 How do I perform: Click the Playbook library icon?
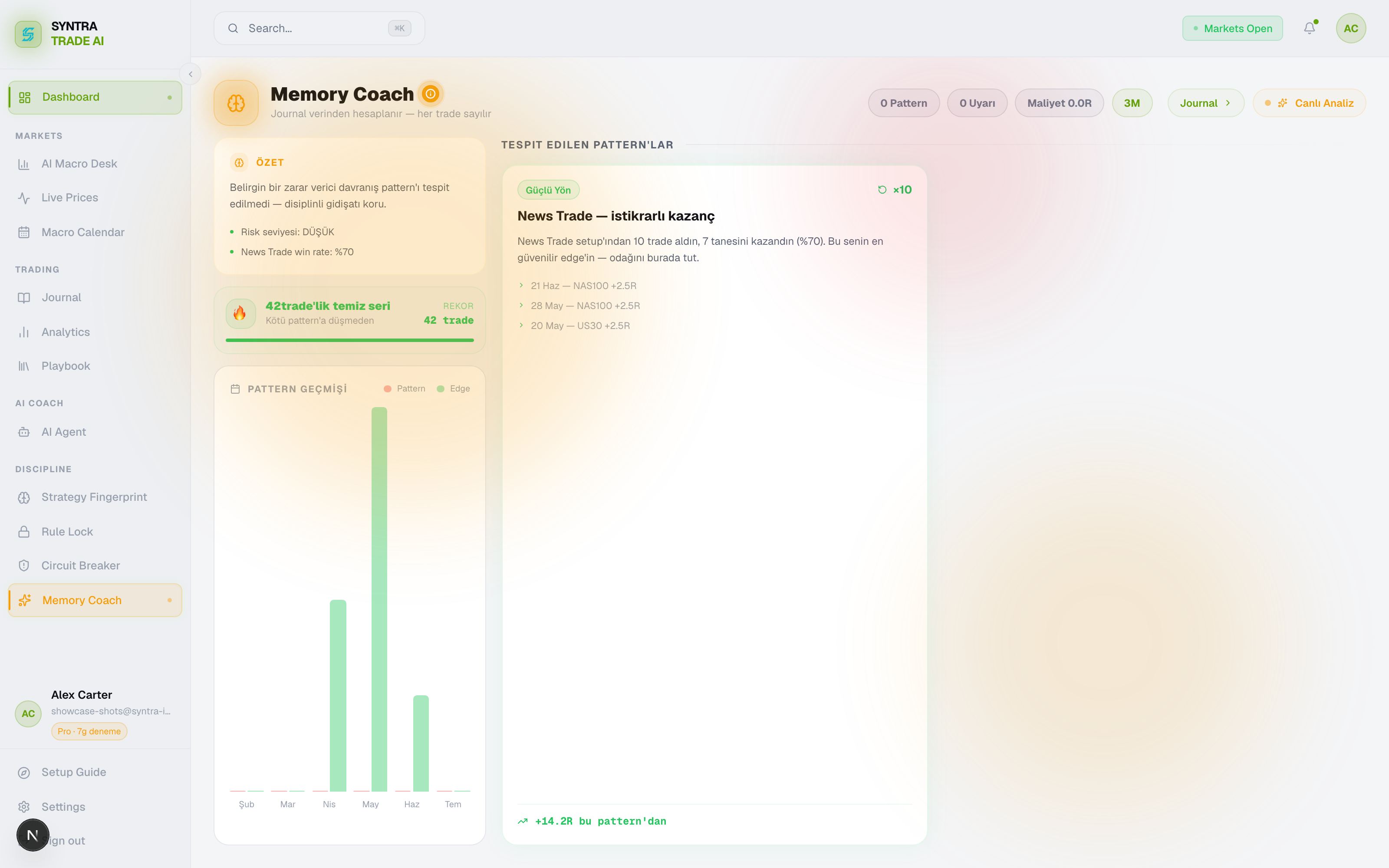23,366
